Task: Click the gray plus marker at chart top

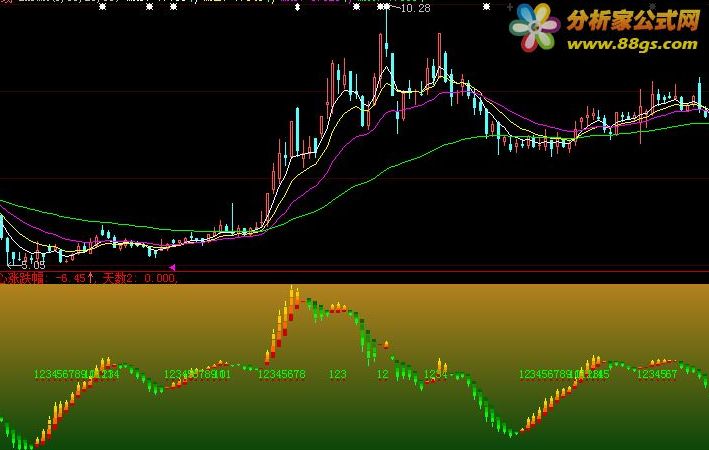Action: (510, 7)
